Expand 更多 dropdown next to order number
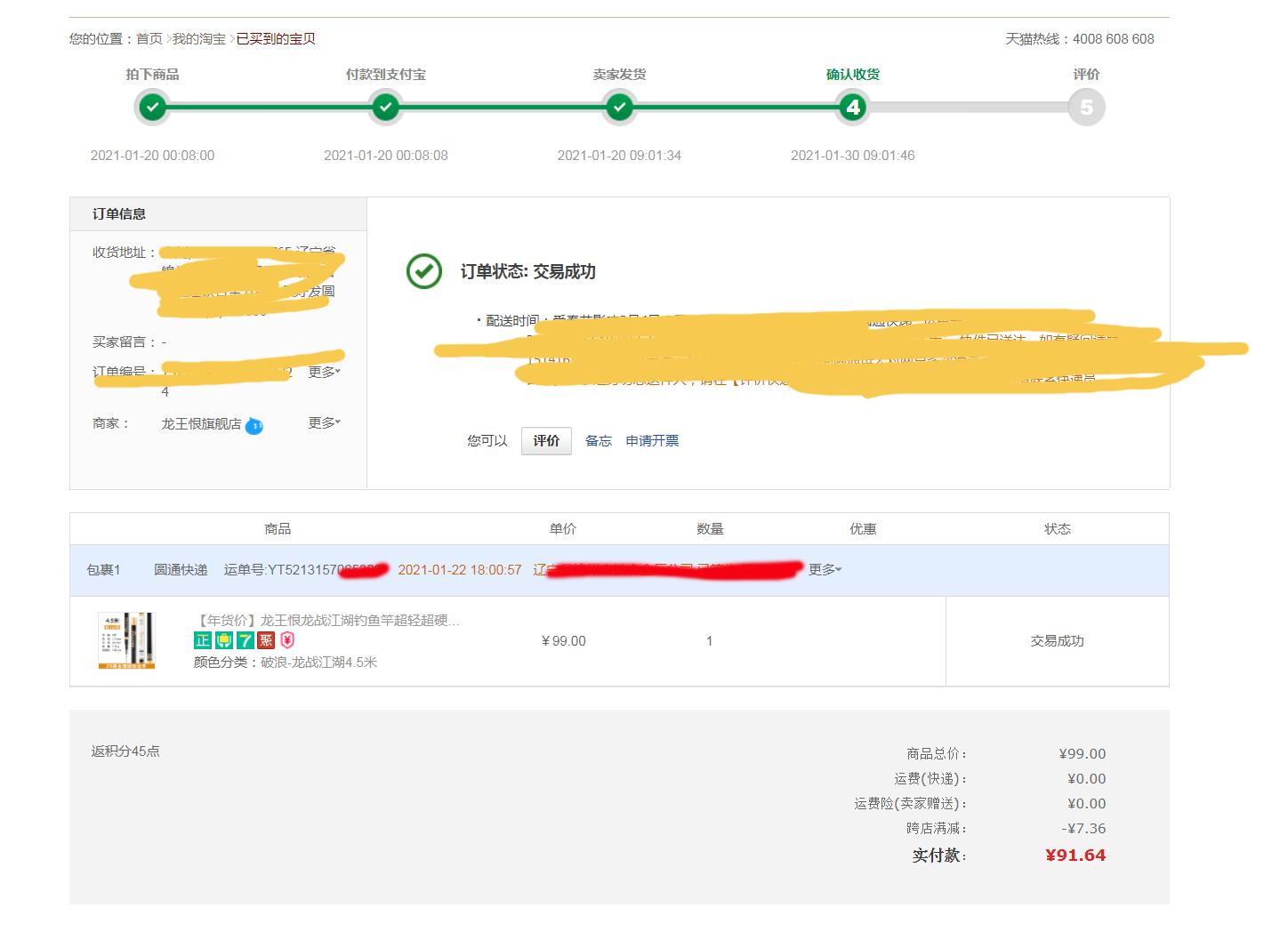 (x=324, y=371)
